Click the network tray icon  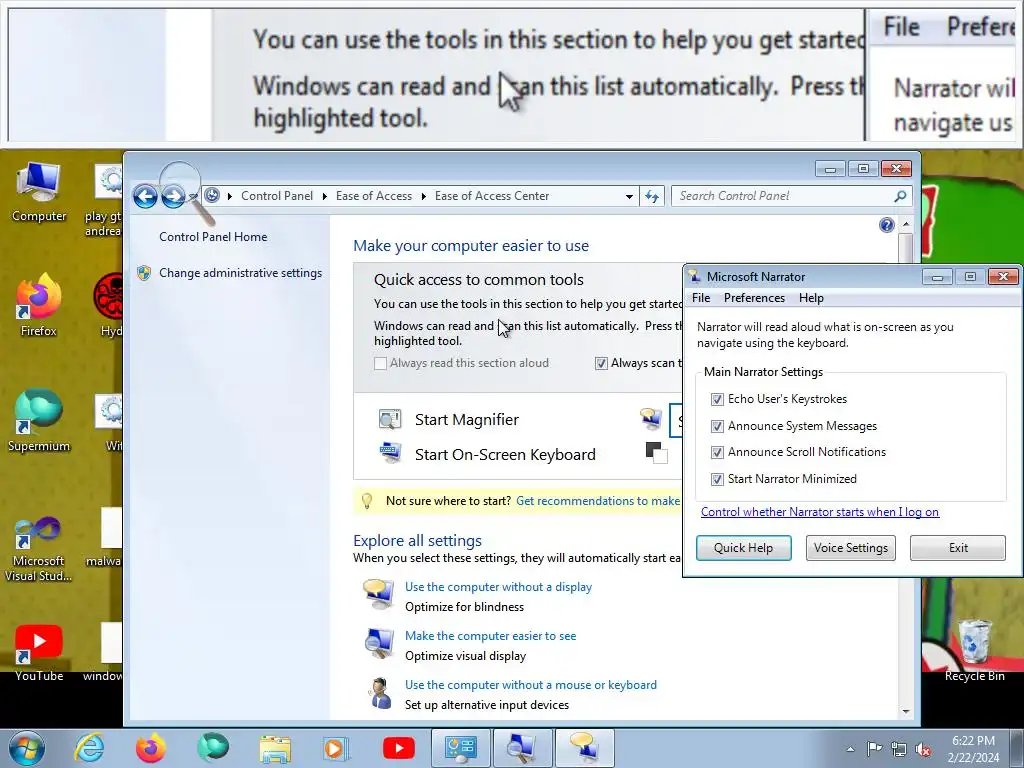(x=899, y=749)
